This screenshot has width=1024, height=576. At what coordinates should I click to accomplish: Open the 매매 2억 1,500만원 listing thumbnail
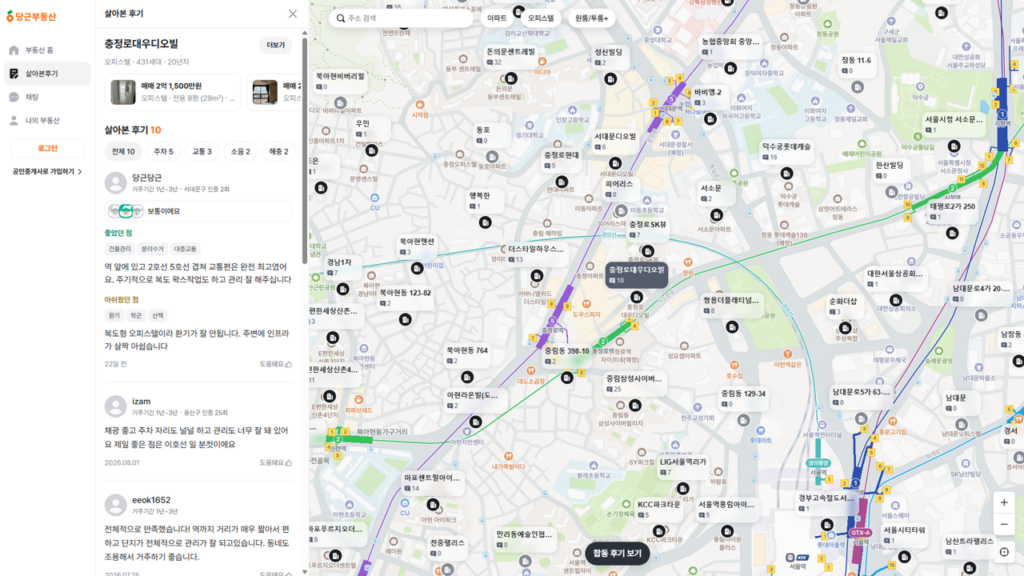click(x=123, y=93)
